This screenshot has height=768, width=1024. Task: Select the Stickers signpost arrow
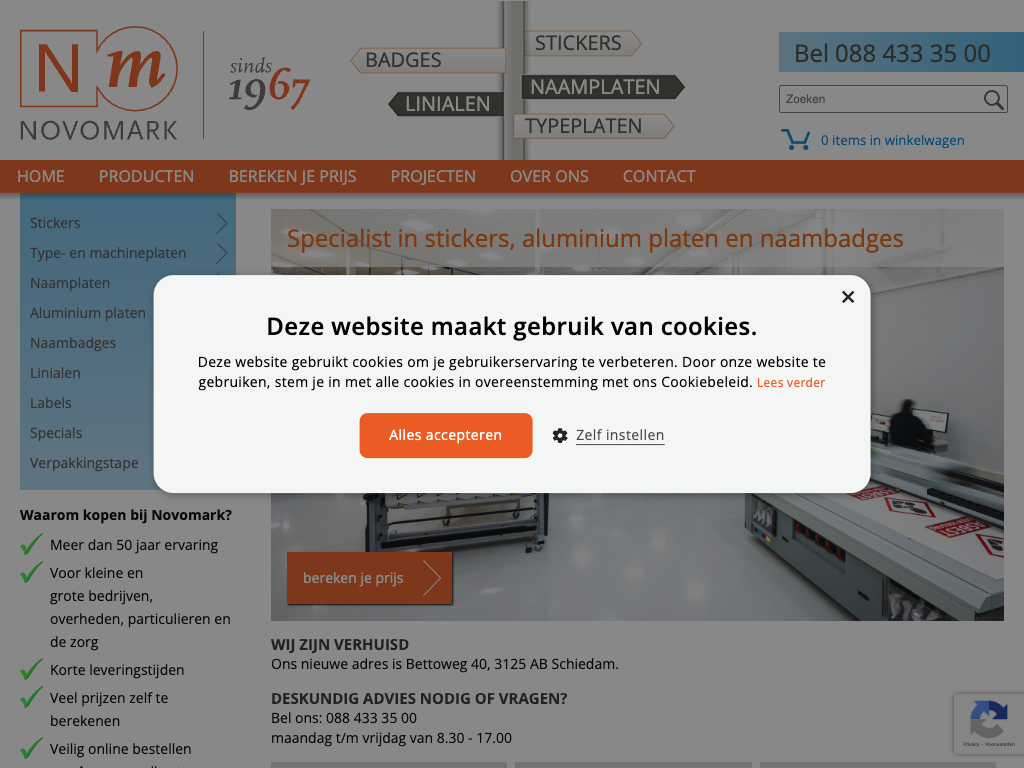(x=580, y=43)
